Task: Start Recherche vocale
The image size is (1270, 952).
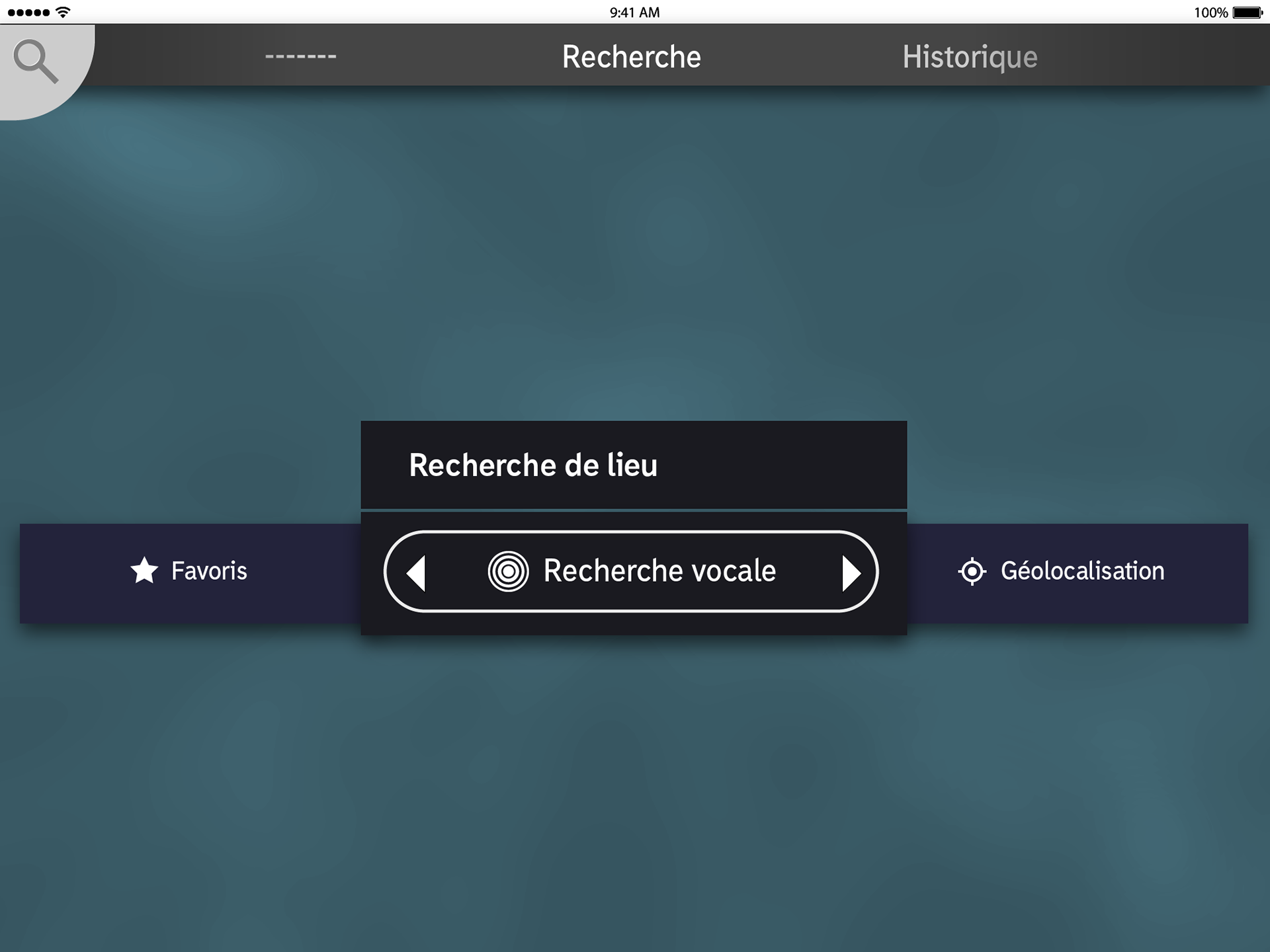Action: point(631,571)
